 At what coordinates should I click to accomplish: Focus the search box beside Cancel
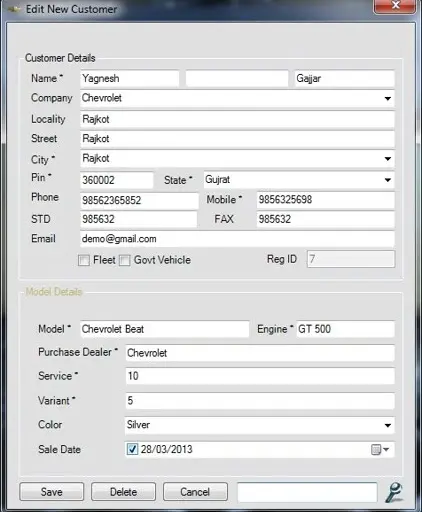point(307,492)
